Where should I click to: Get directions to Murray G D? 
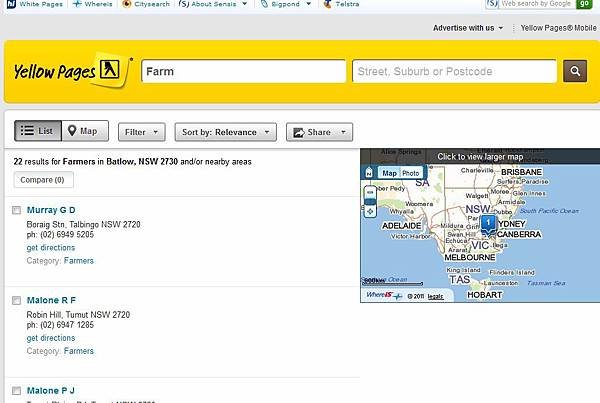click(x=51, y=248)
